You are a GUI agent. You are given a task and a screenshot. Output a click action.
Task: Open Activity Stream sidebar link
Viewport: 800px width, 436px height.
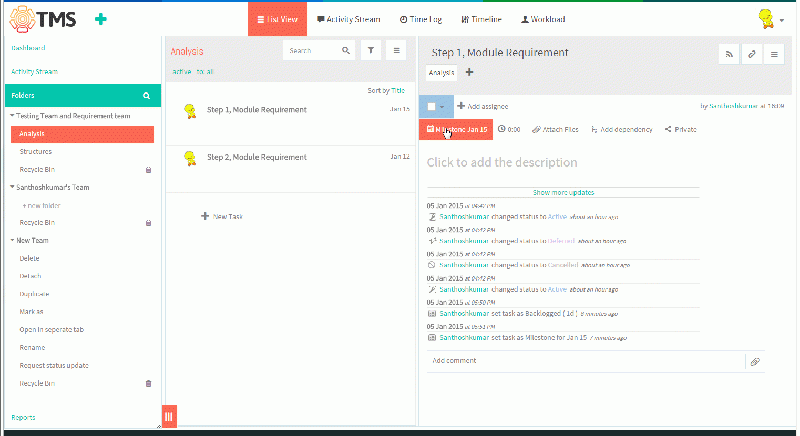[34, 71]
